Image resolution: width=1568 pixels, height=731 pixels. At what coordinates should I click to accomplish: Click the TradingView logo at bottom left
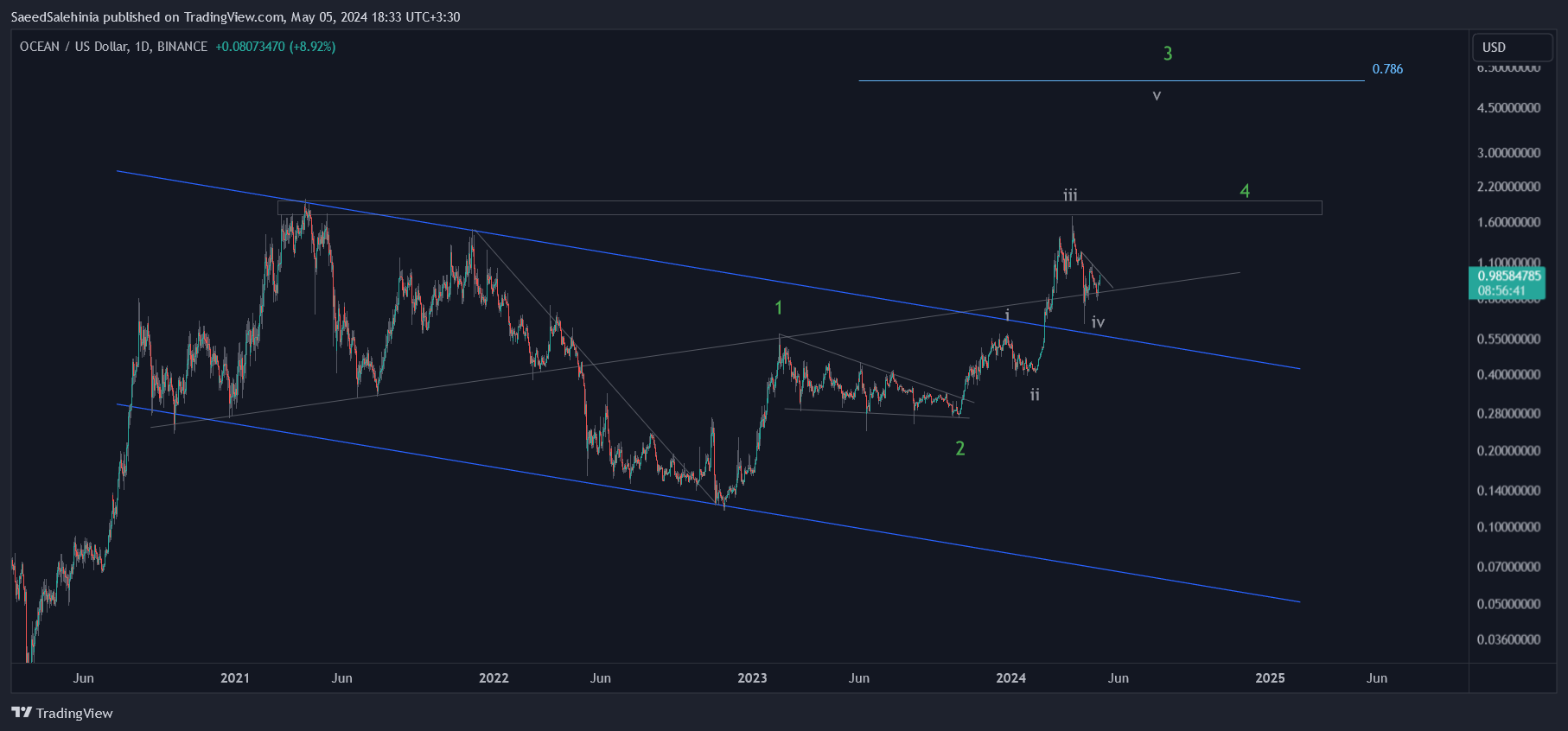point(62,713)
